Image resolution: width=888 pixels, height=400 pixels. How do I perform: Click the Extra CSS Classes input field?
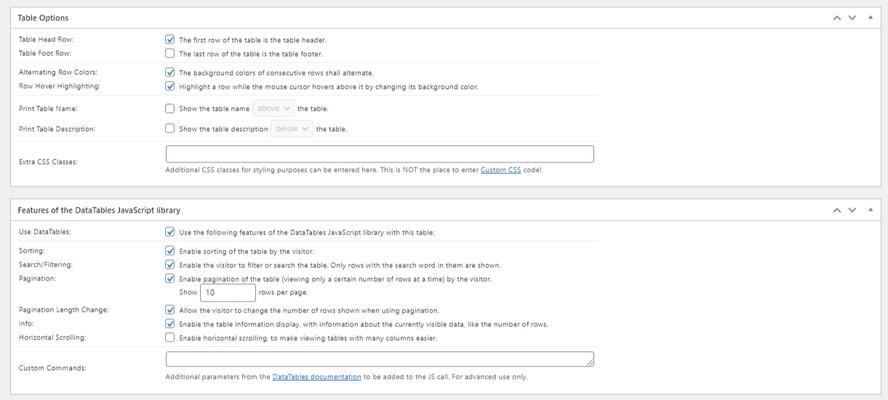point(379,154)
